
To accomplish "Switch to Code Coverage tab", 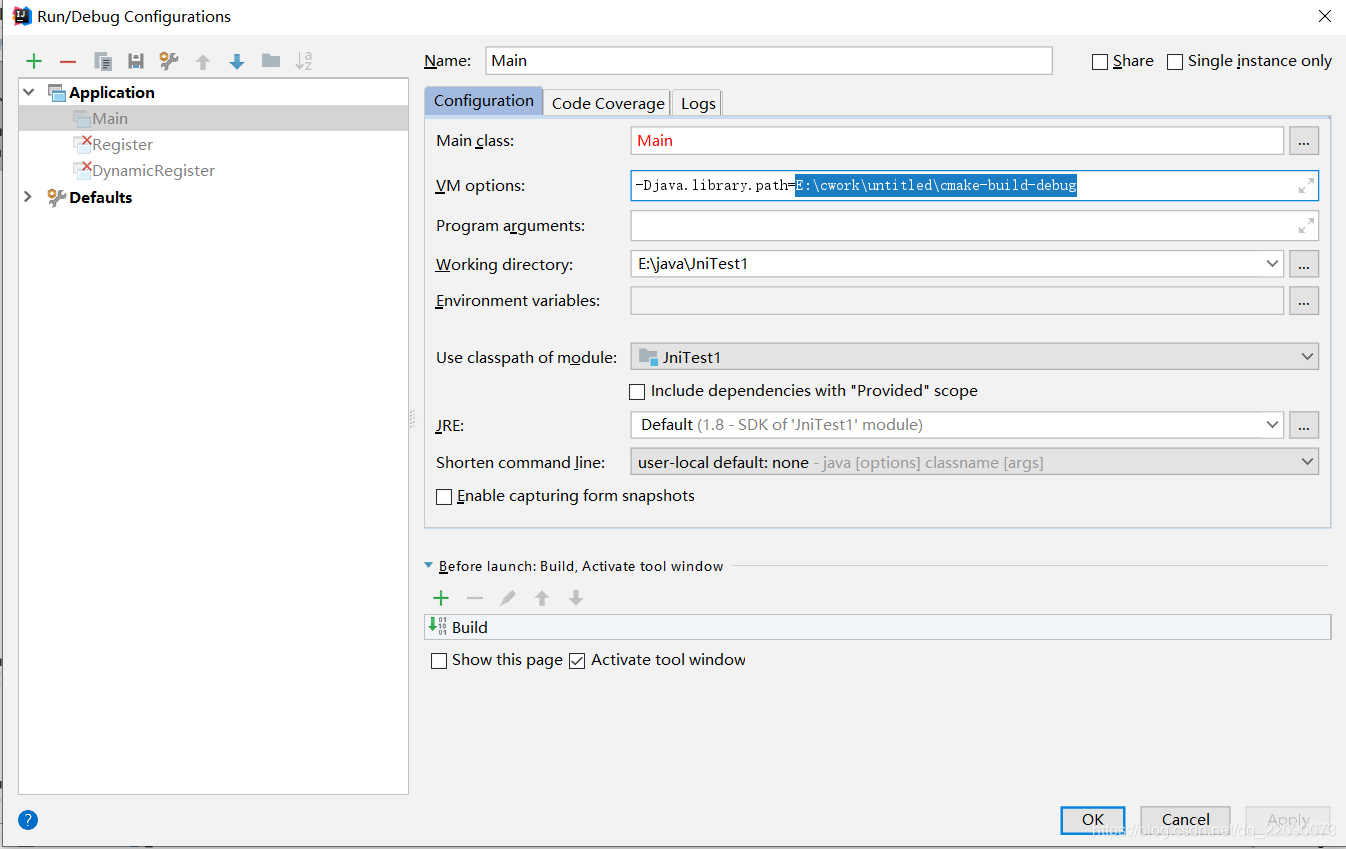I will [x=608, y=103].
